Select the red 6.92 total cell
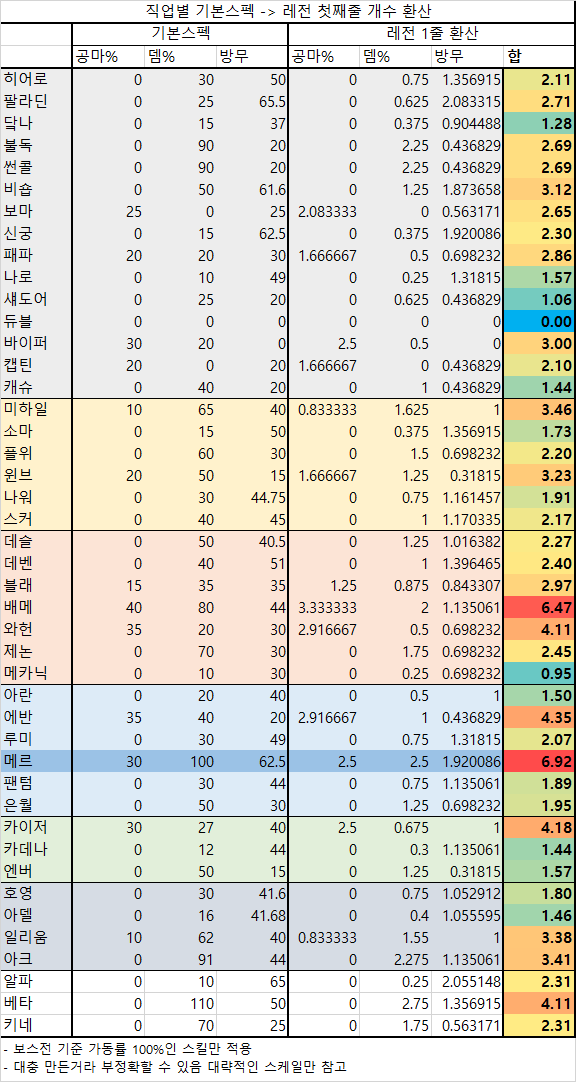577x1082 pixels. [x=539, y=761]
